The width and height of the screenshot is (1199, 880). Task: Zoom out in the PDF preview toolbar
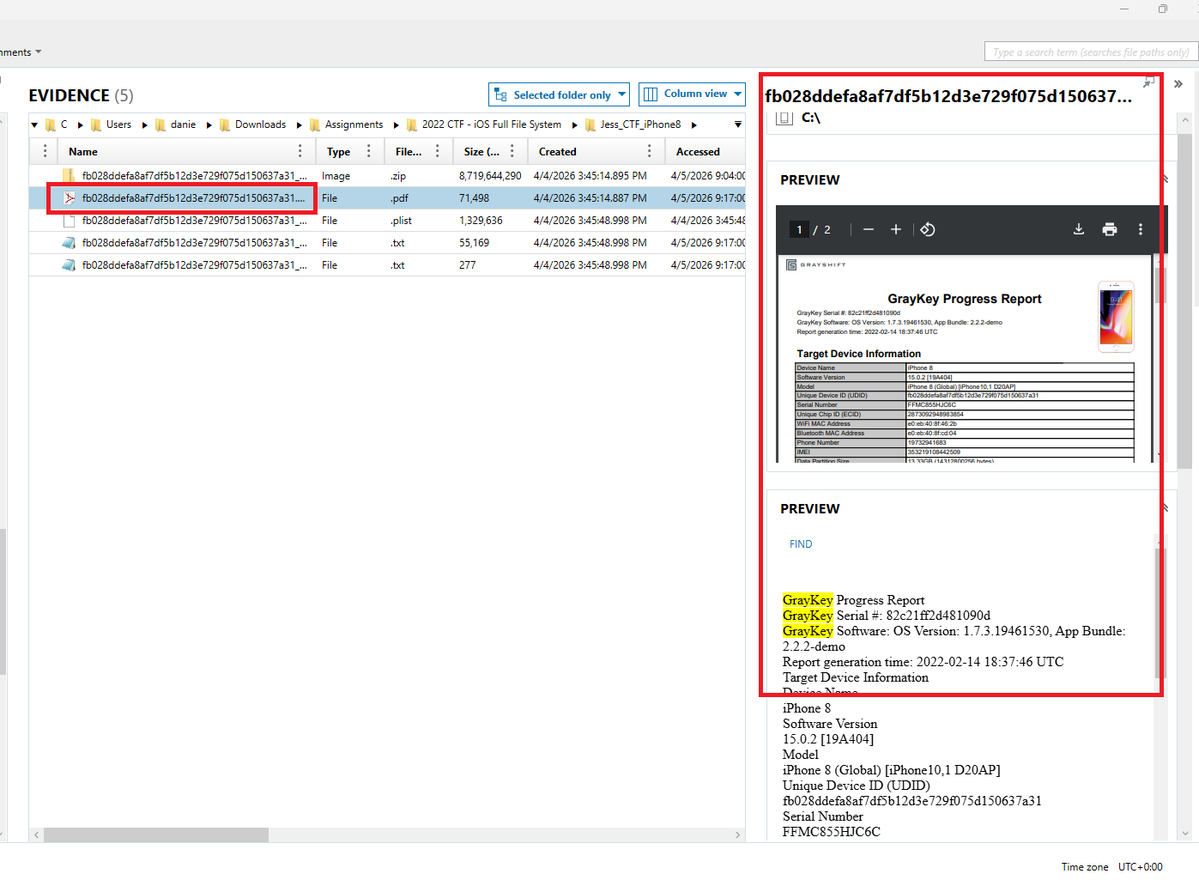pos(868,229)
